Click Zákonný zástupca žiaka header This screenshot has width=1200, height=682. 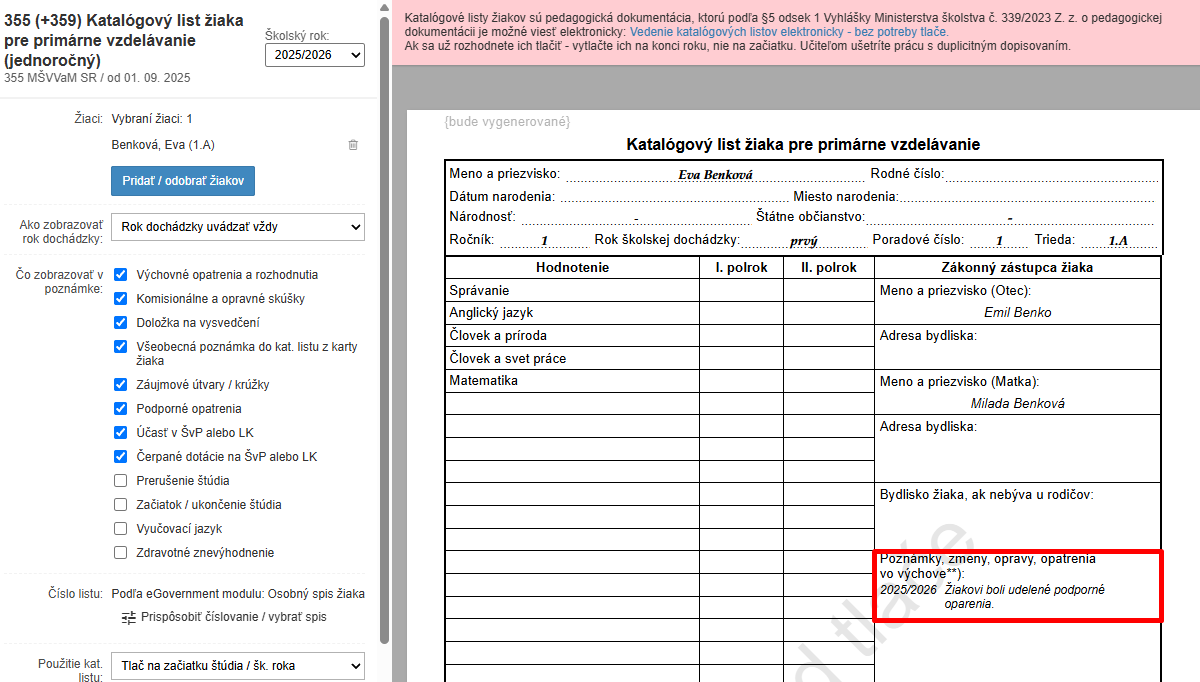(x=1017, y=267)
